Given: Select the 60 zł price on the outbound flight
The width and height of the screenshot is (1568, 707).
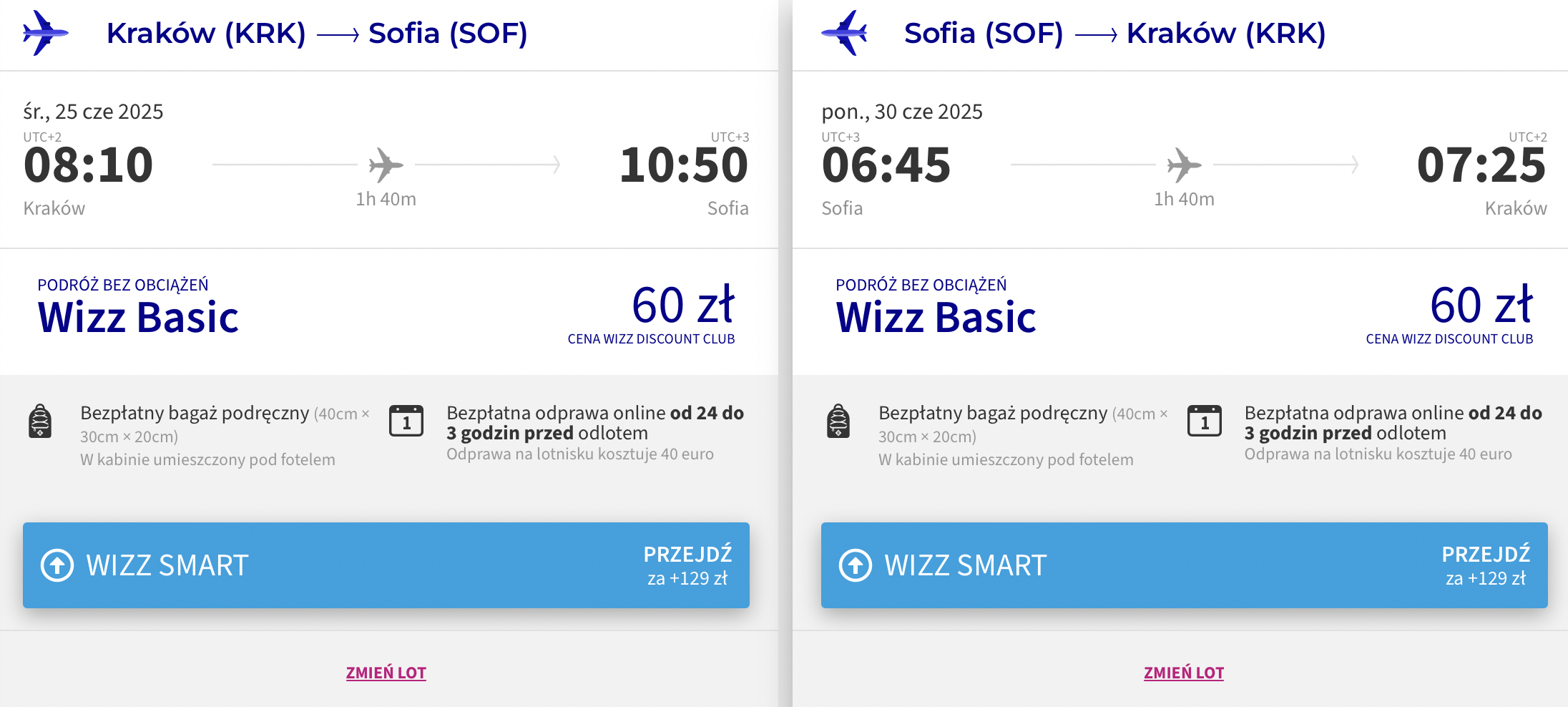Looking at the screenshot, I should (x=683, y=306).
